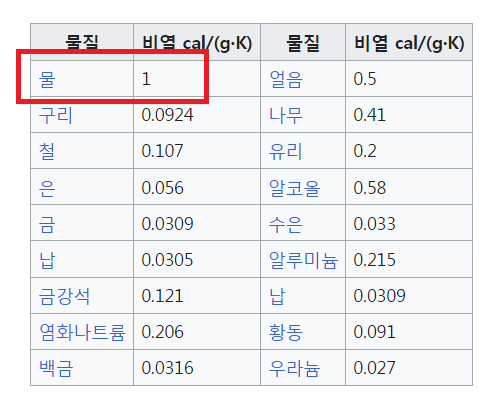
Task: Follow the 나무 link
Action: pyautogui.click(x=286, y=115)
